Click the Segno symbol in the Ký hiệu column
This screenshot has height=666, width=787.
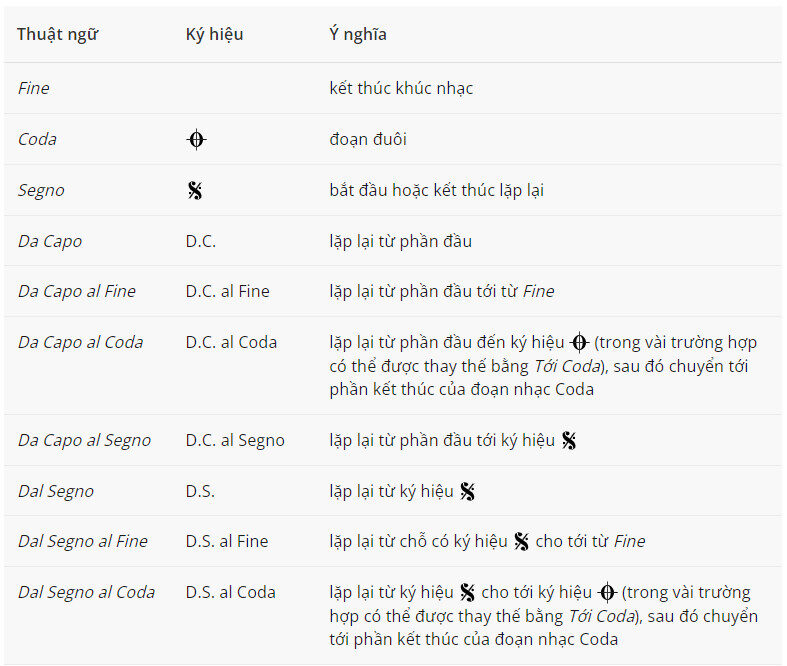click(x=195, y=190)
